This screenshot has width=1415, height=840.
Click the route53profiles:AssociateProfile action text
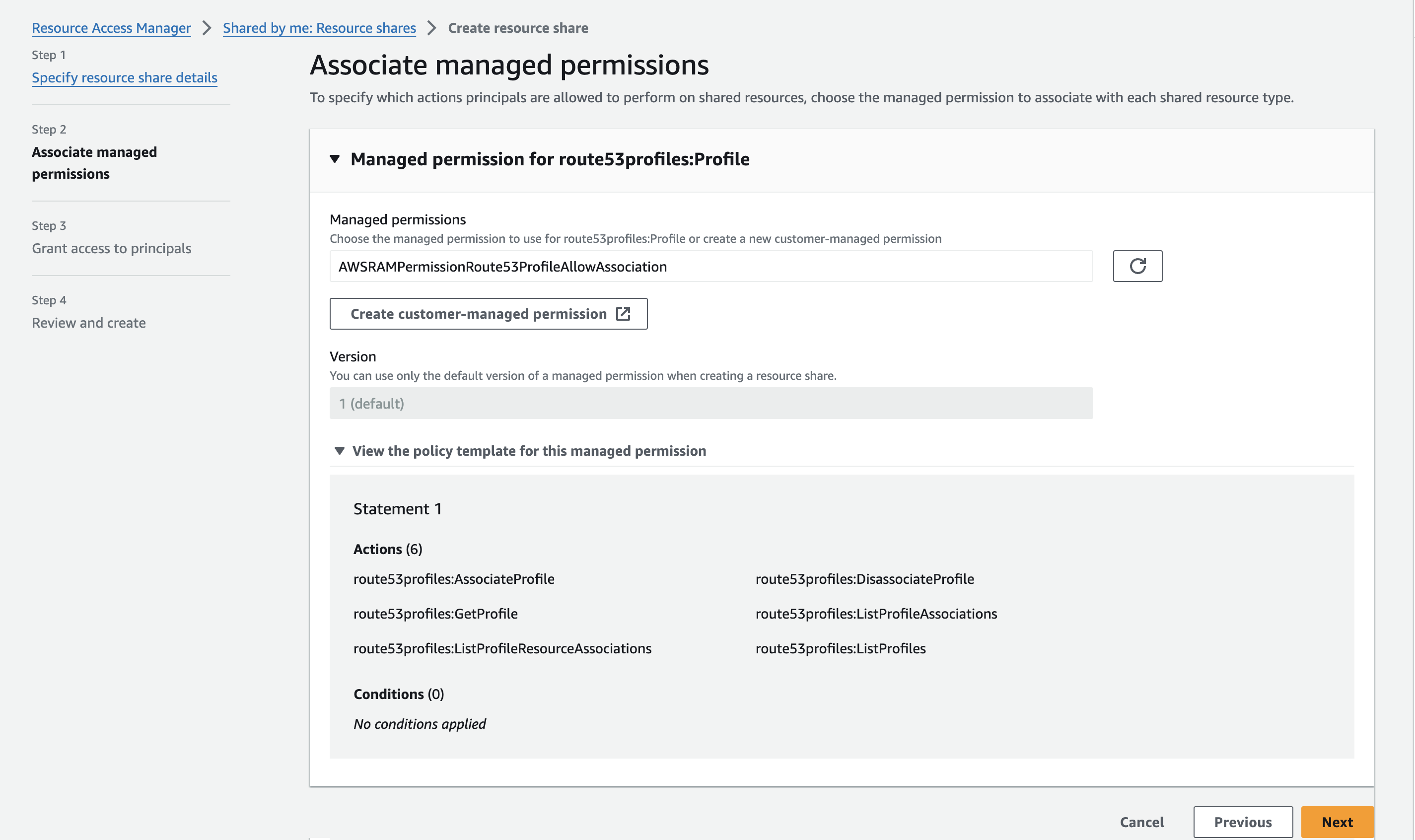click(453, 579)
